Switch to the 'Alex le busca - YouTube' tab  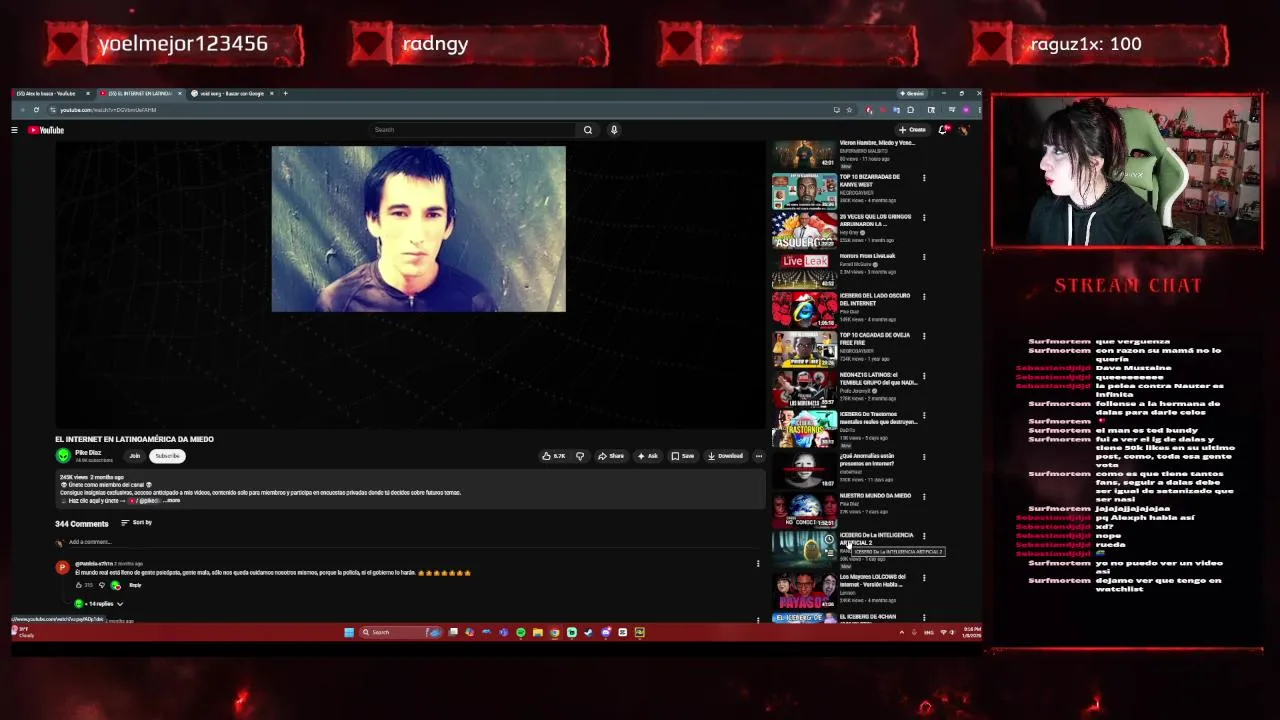coord(48,94)
